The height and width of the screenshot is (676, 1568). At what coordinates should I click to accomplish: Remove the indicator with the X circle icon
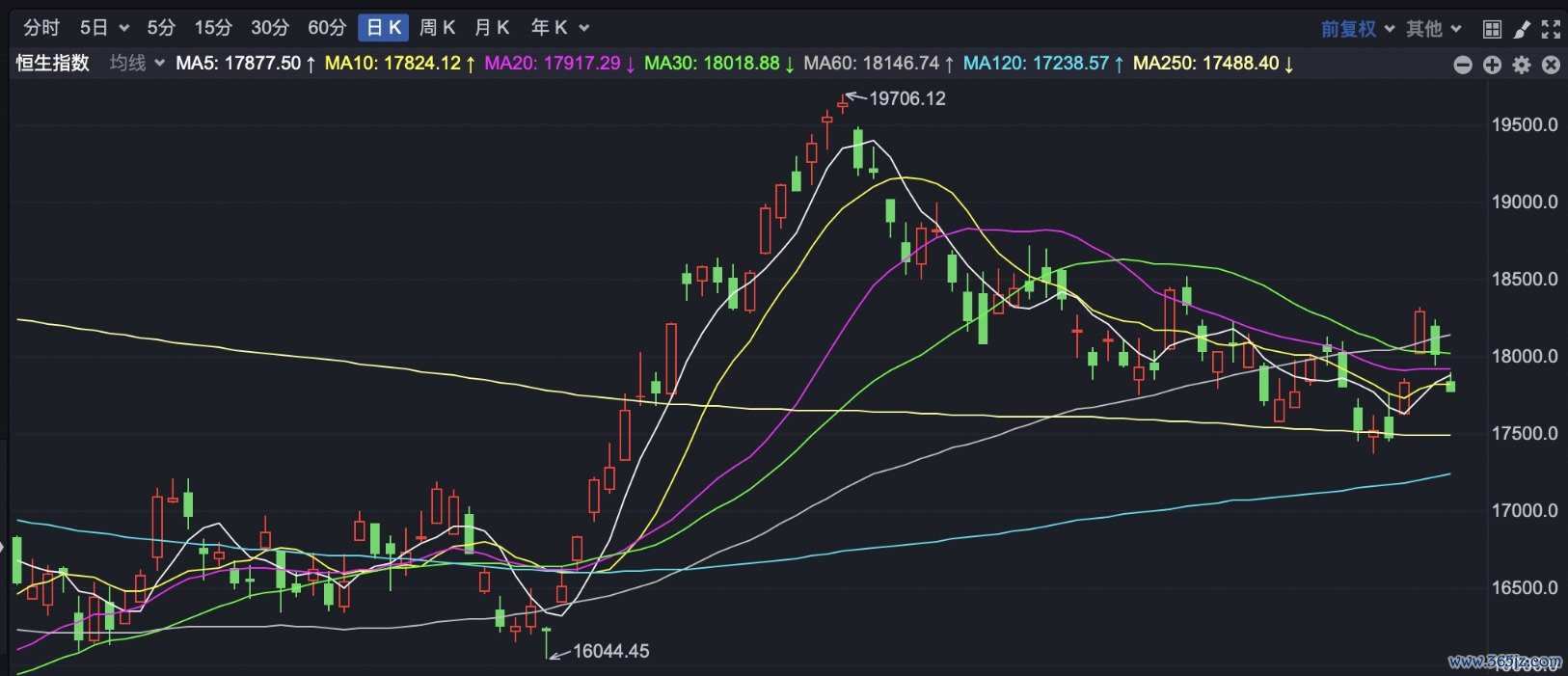pyautogui.click(x=1551, y=65)
